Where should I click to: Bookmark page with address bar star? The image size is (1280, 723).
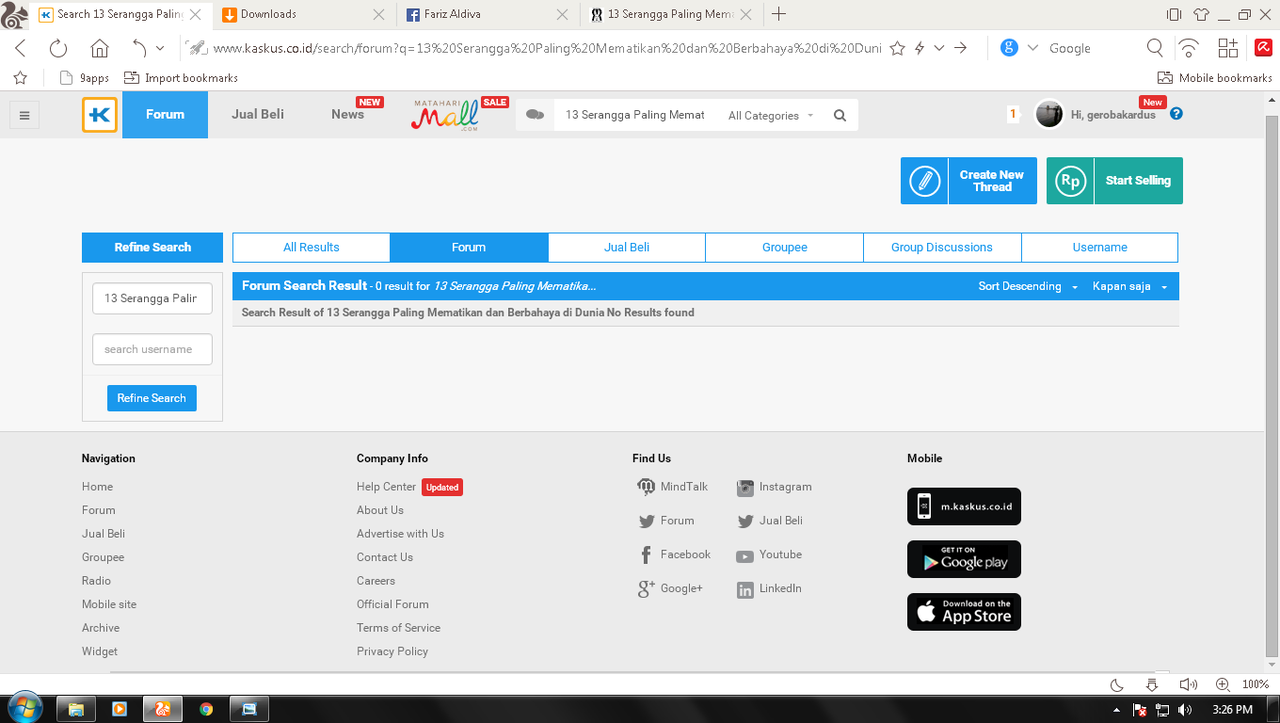(x=897, y=48)
